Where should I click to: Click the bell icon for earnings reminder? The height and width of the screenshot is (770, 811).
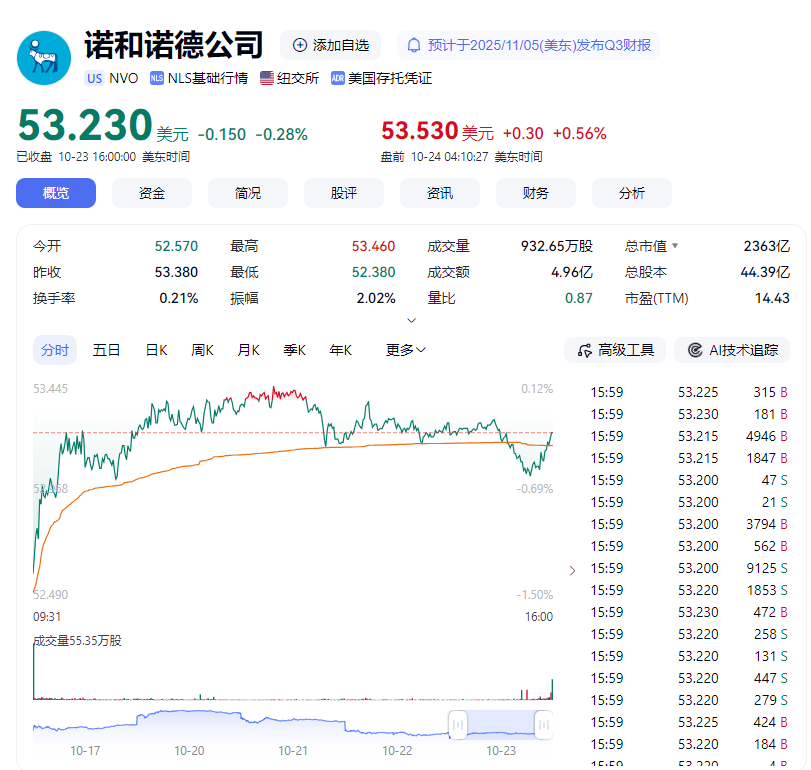click(414, 45)
